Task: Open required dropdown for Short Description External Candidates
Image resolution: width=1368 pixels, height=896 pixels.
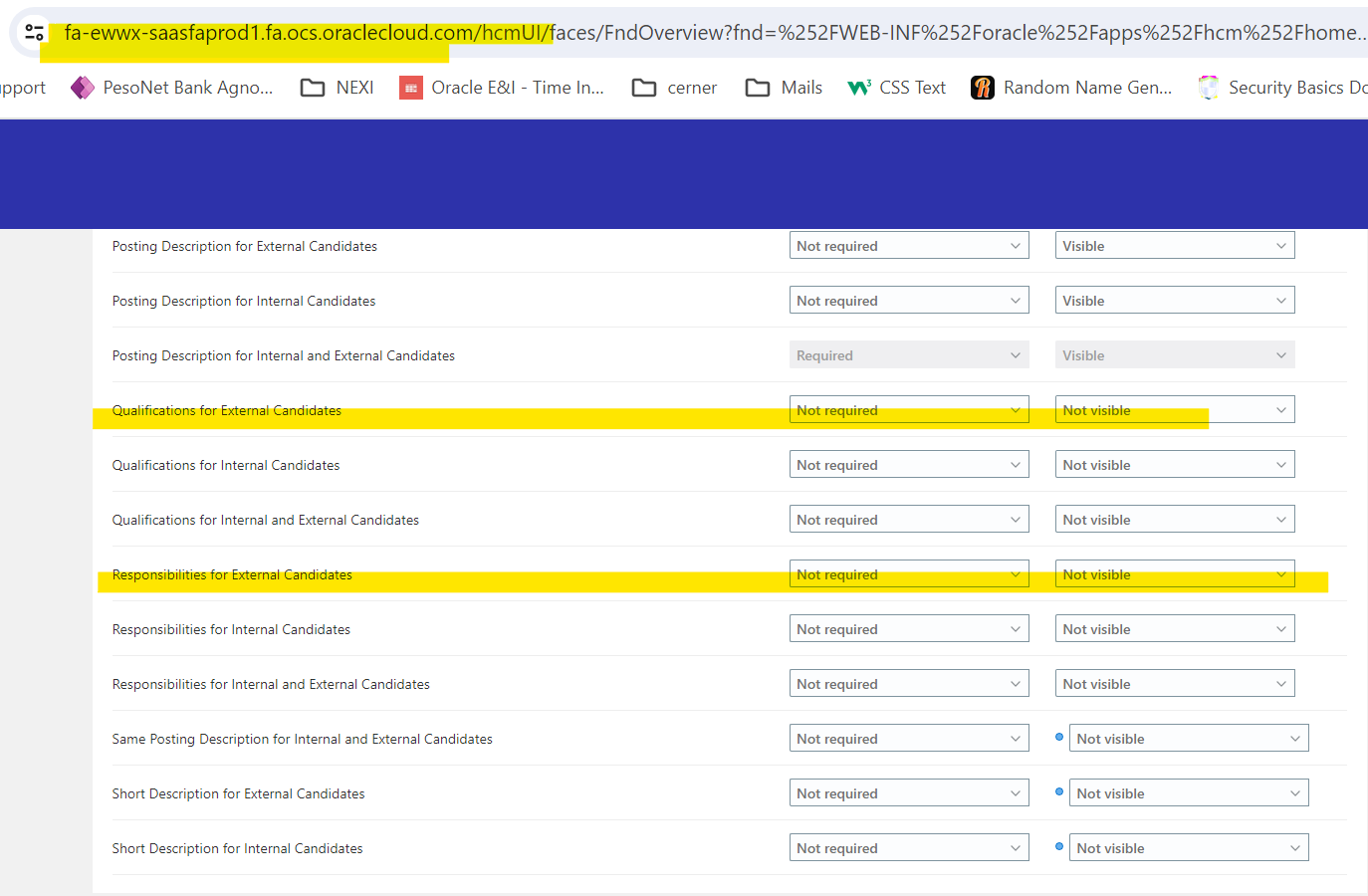Action: (x=909, y=793)
